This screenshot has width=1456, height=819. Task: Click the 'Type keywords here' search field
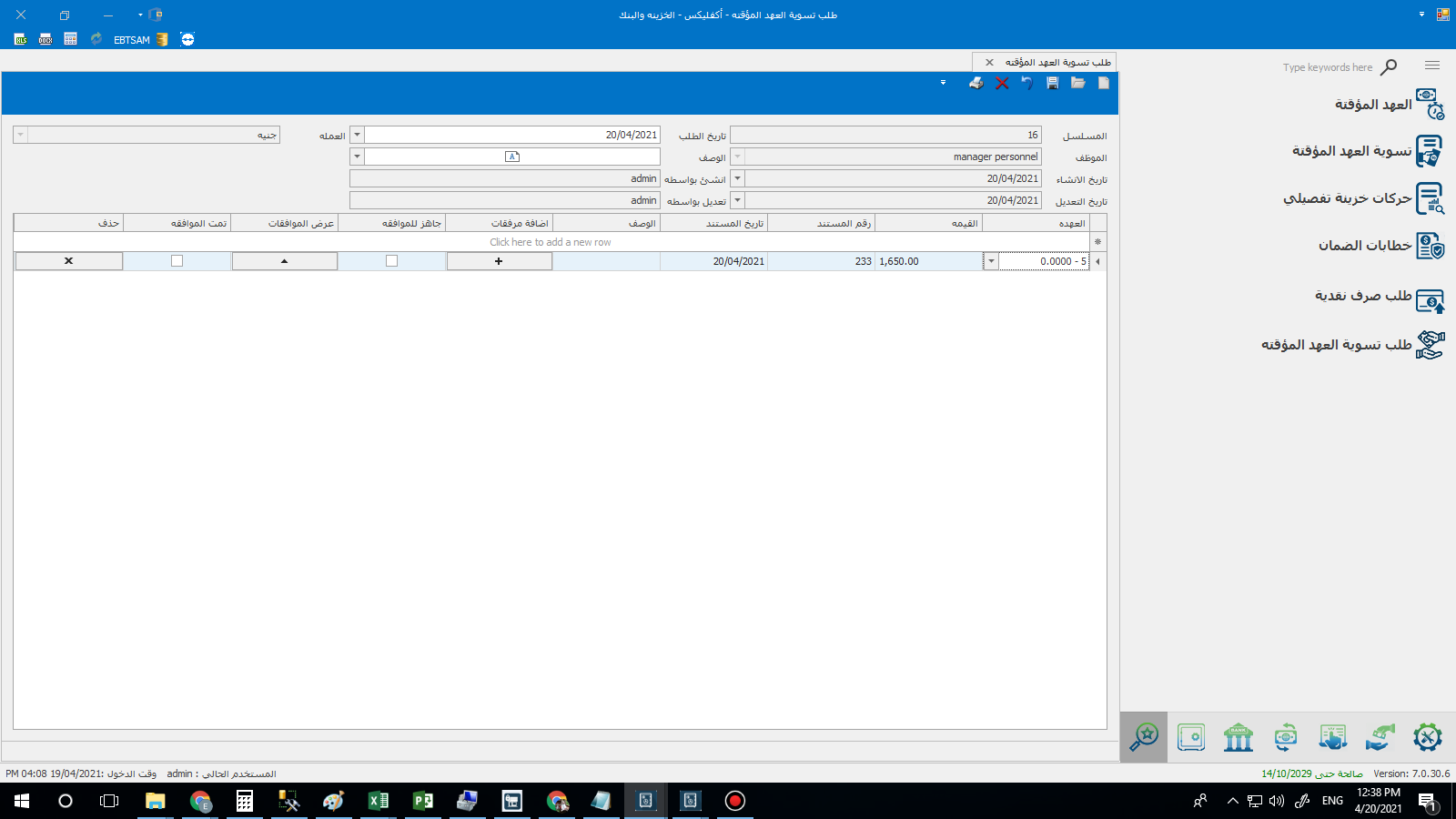click(1327, 67)
